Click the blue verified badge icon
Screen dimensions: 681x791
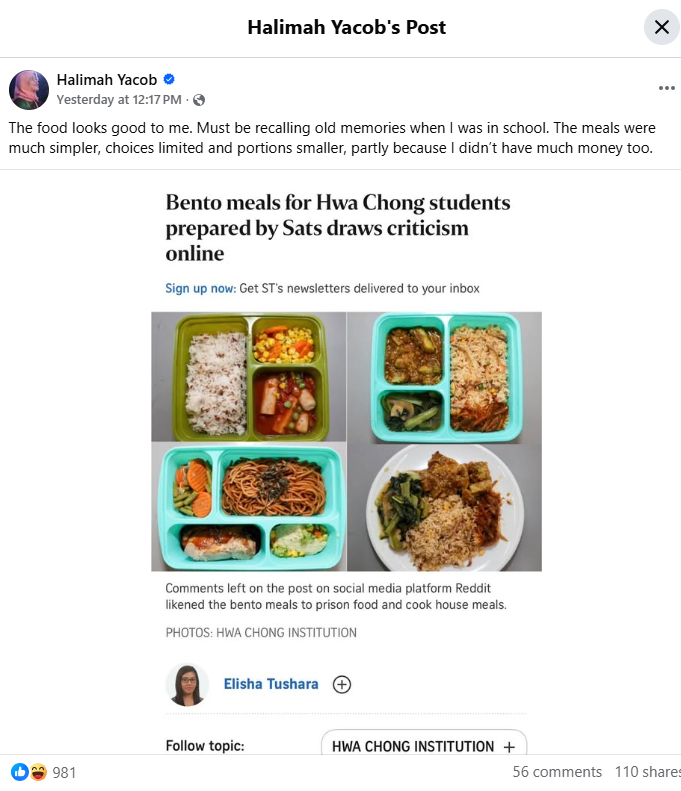click(169, 79)
